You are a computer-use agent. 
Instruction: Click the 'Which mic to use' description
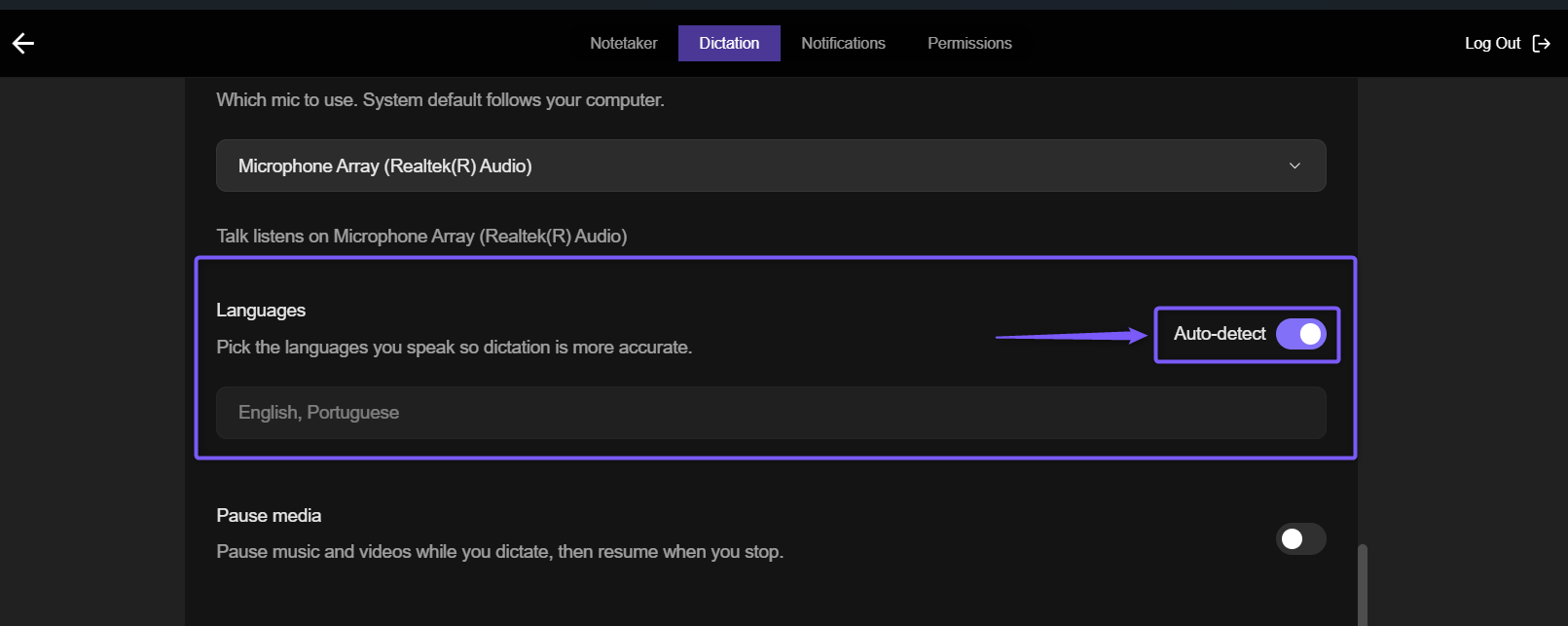440,99
